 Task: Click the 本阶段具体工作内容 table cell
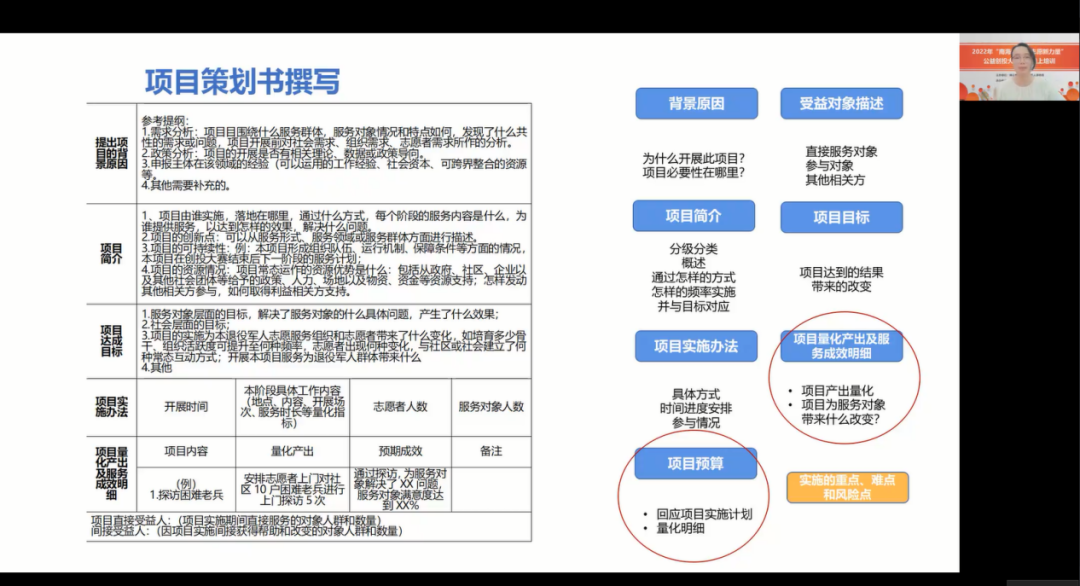click(x=293, y=407)
